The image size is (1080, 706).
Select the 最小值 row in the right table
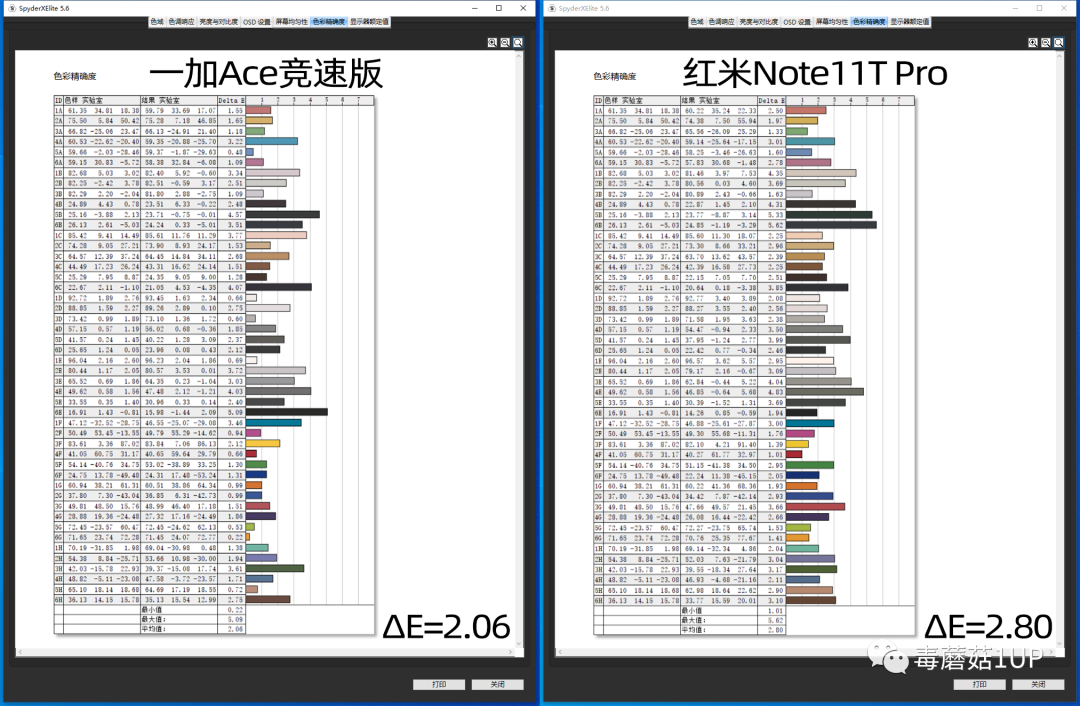click(689, 610)
